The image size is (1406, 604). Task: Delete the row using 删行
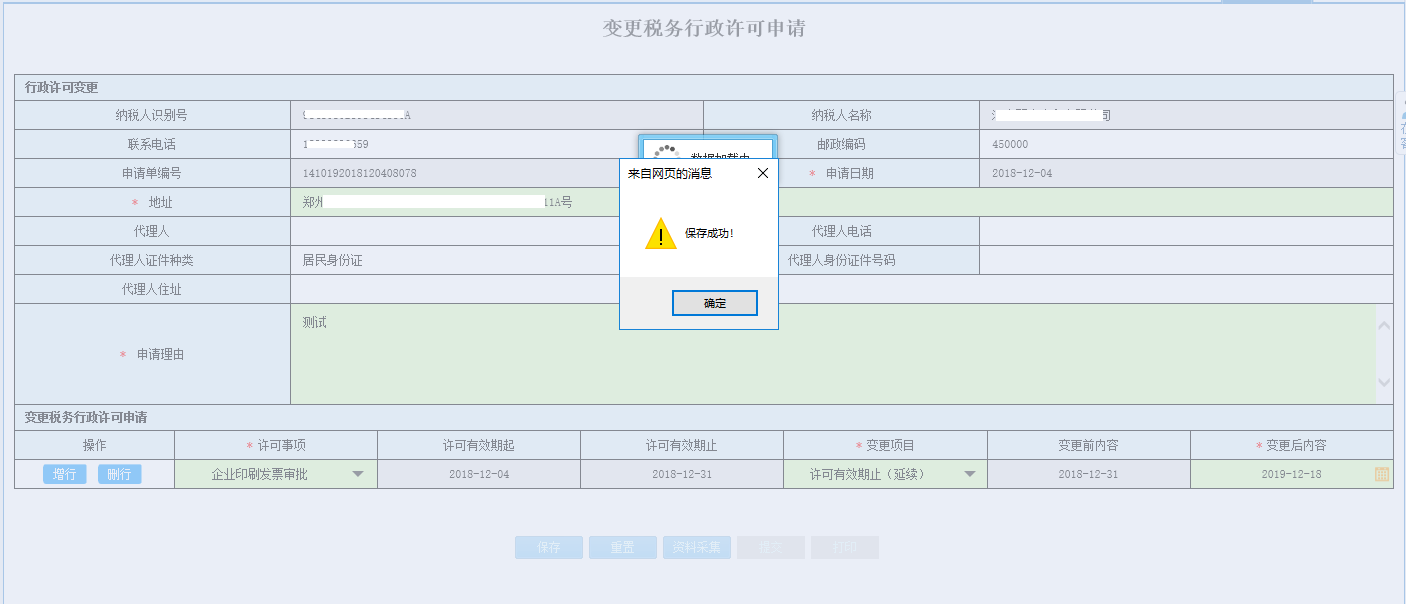(119, 473)
